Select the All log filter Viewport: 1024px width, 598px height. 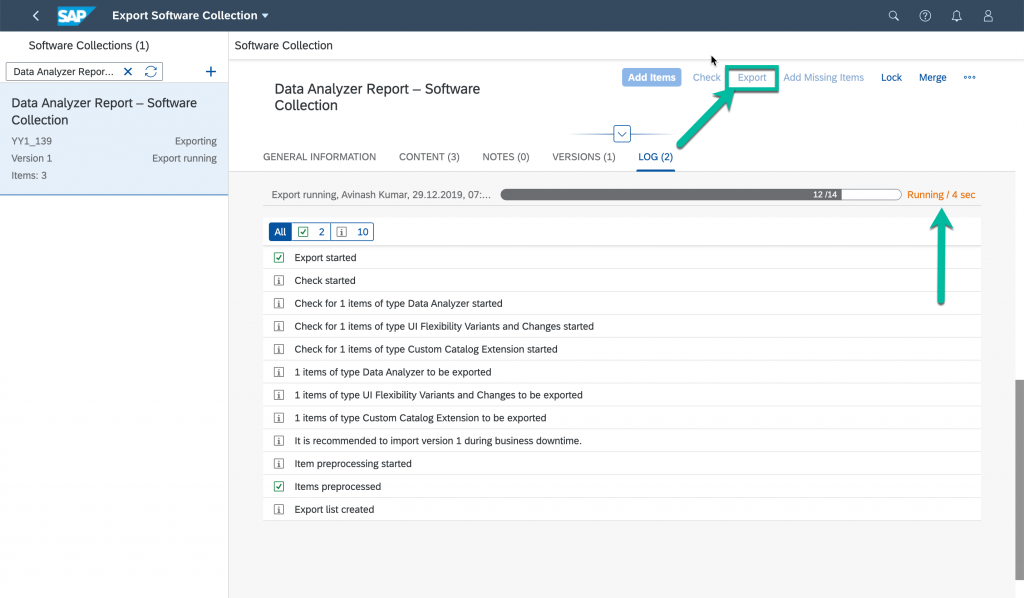coord(280,232)
